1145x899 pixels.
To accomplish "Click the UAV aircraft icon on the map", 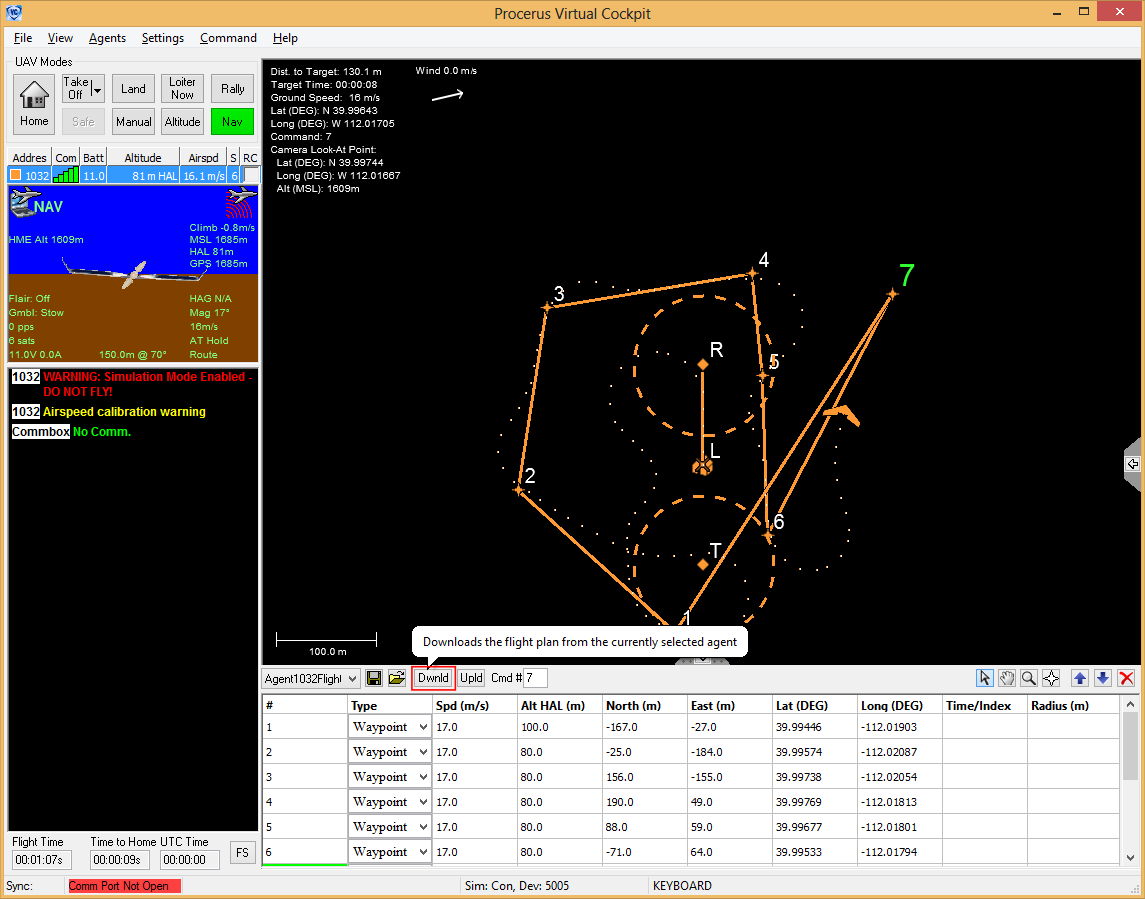I will click(x=841, y=415).
